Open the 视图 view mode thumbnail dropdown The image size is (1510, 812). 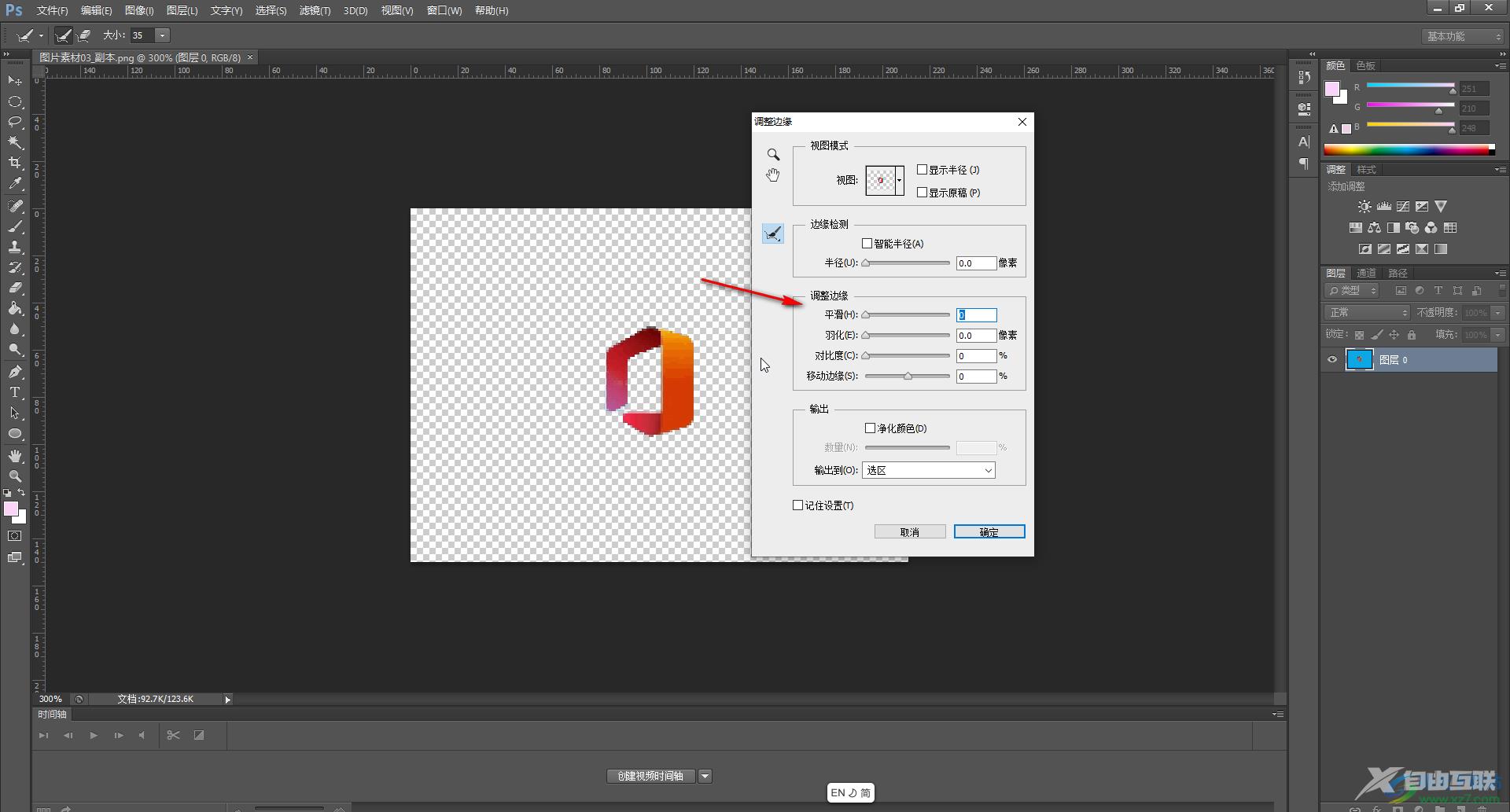click(x=899, y=181)
